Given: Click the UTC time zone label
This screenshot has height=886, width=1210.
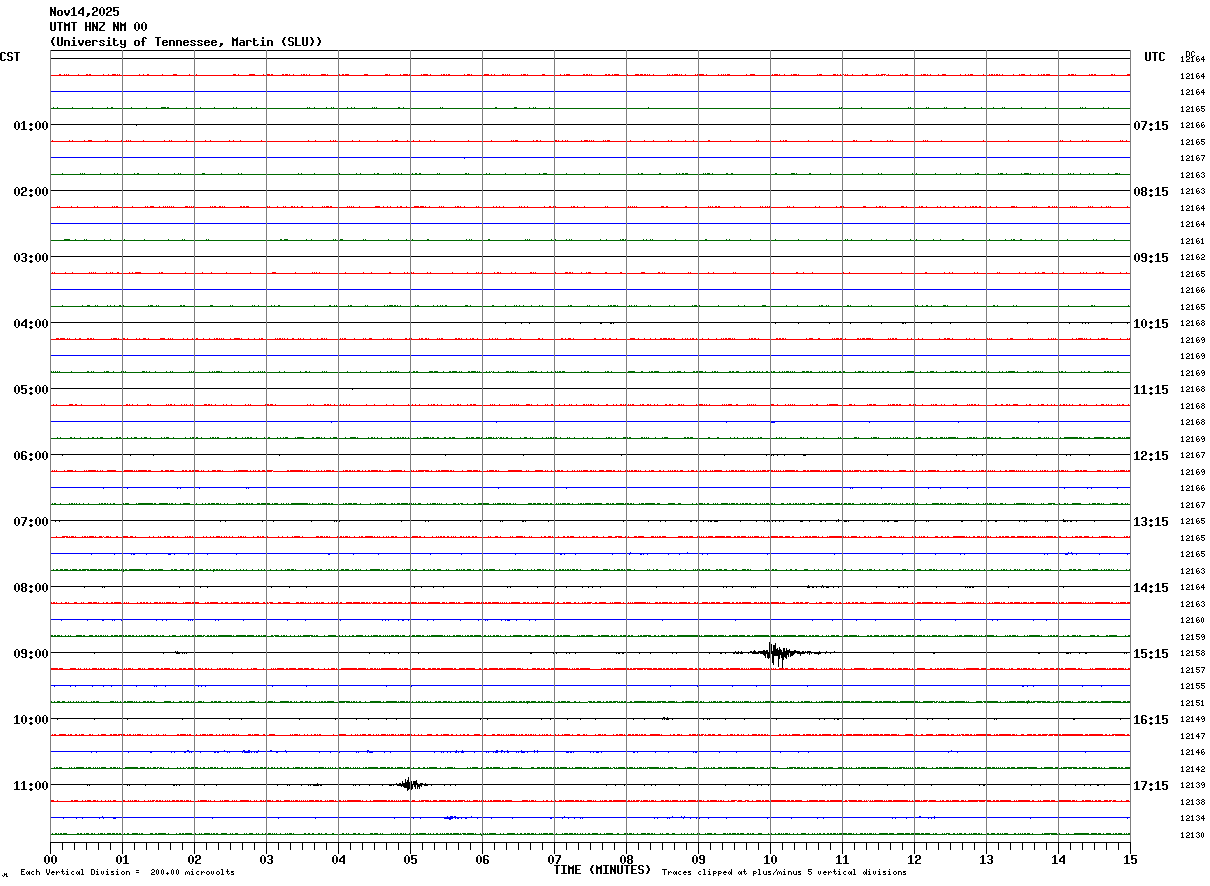Looking at the screenshot, I should pyautogui.click(x=1155, y=57).
